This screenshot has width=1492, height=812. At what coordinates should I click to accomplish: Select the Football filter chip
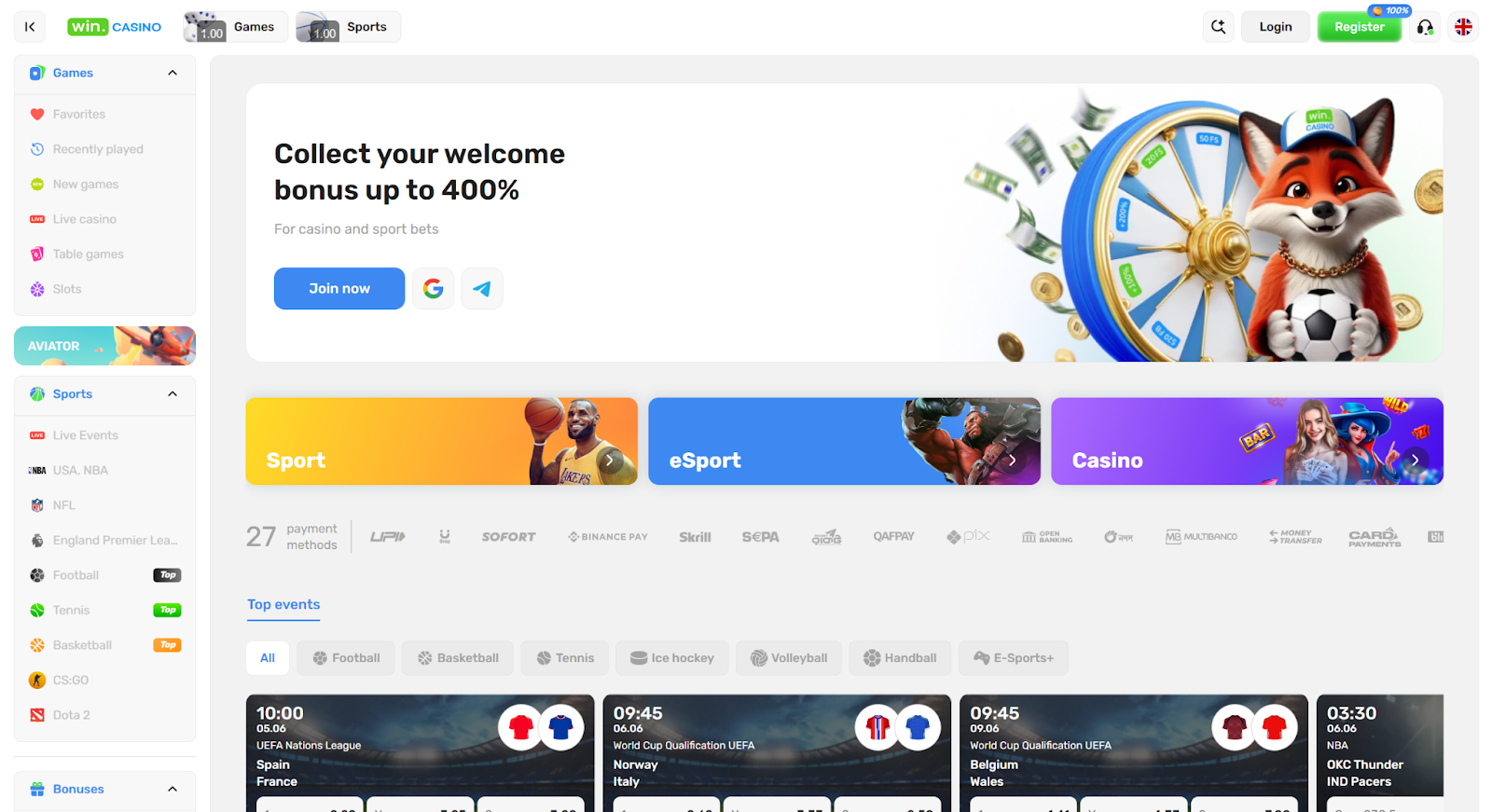coord(346,658)
